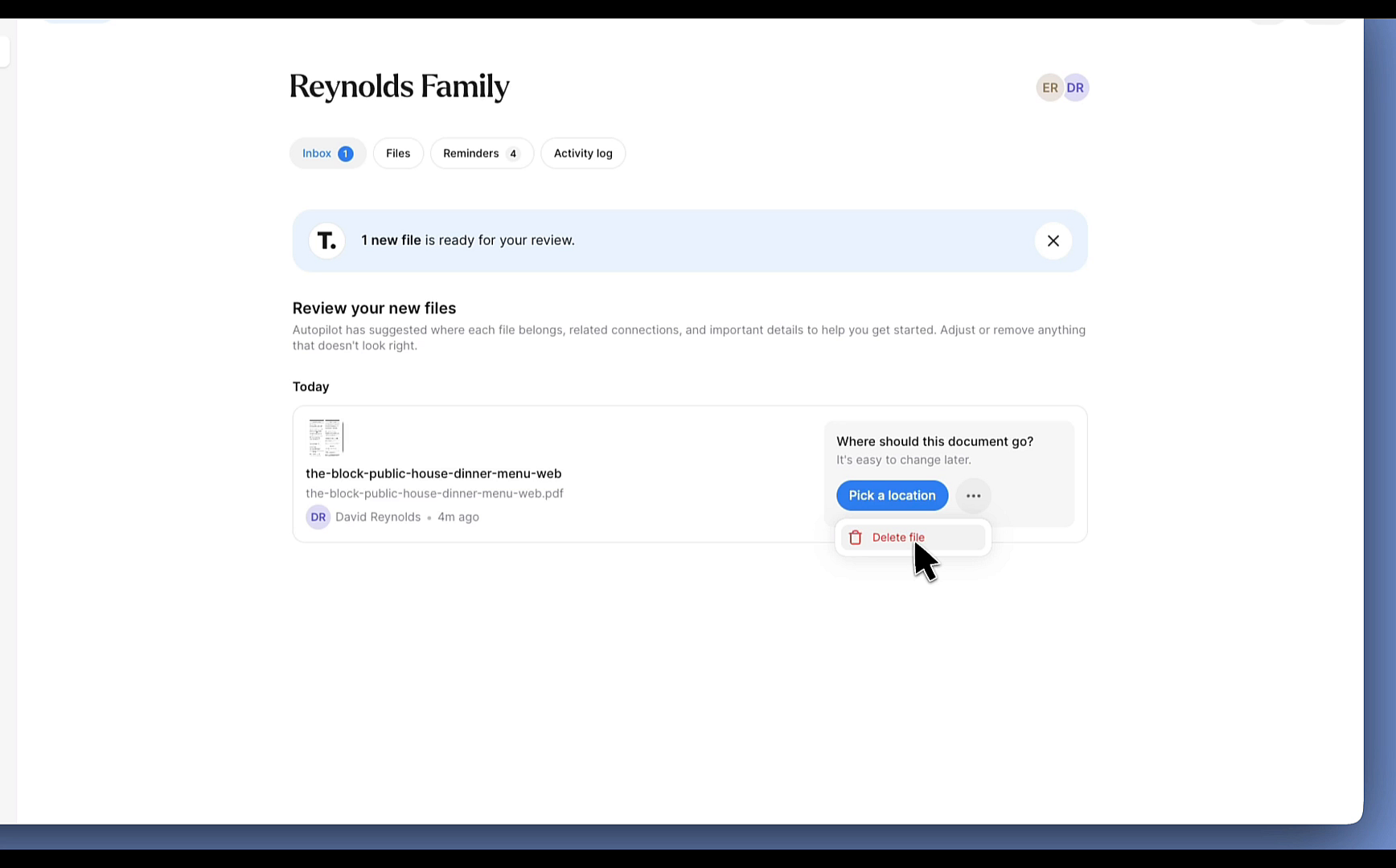Viewport: 1396px width, 868px height.
Task: View the Activity log tab
Action: click(x=583, y=154)
